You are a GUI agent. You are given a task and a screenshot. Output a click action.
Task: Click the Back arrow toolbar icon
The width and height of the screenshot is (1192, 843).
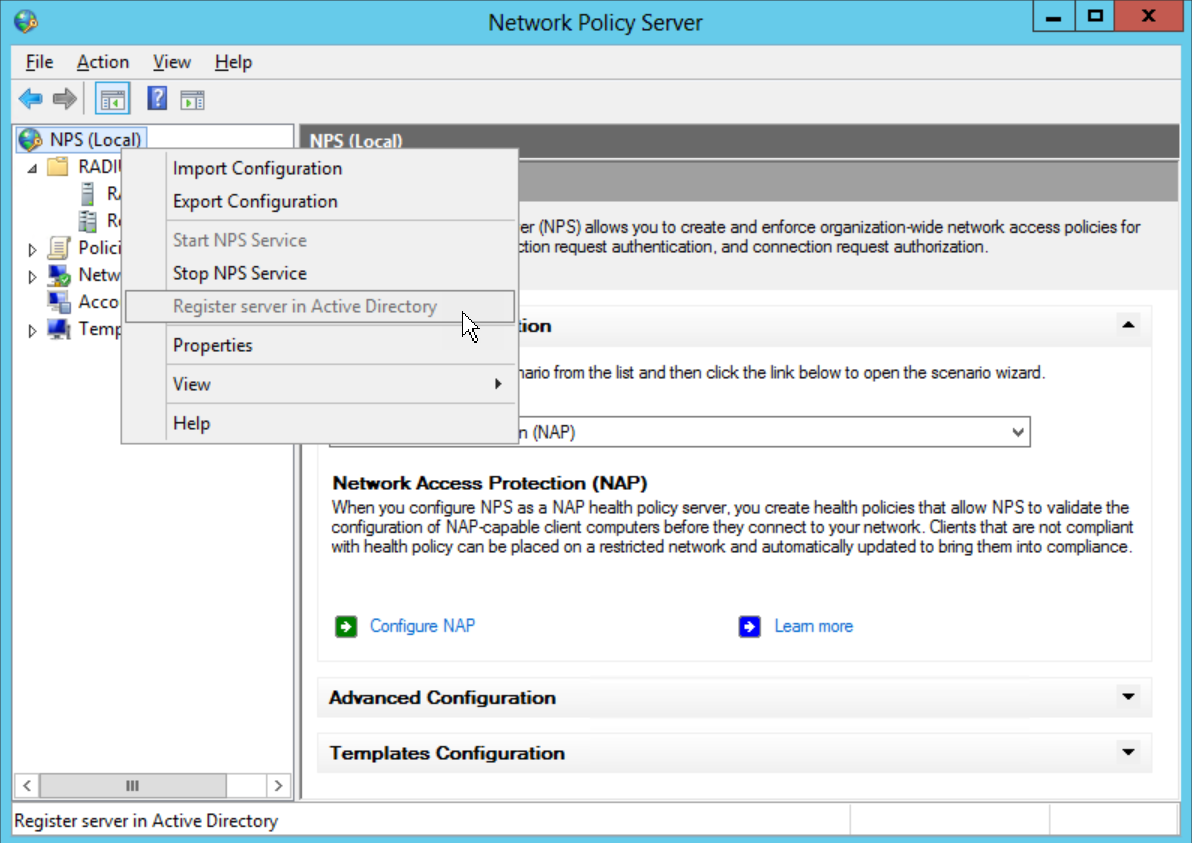[31, 99]
